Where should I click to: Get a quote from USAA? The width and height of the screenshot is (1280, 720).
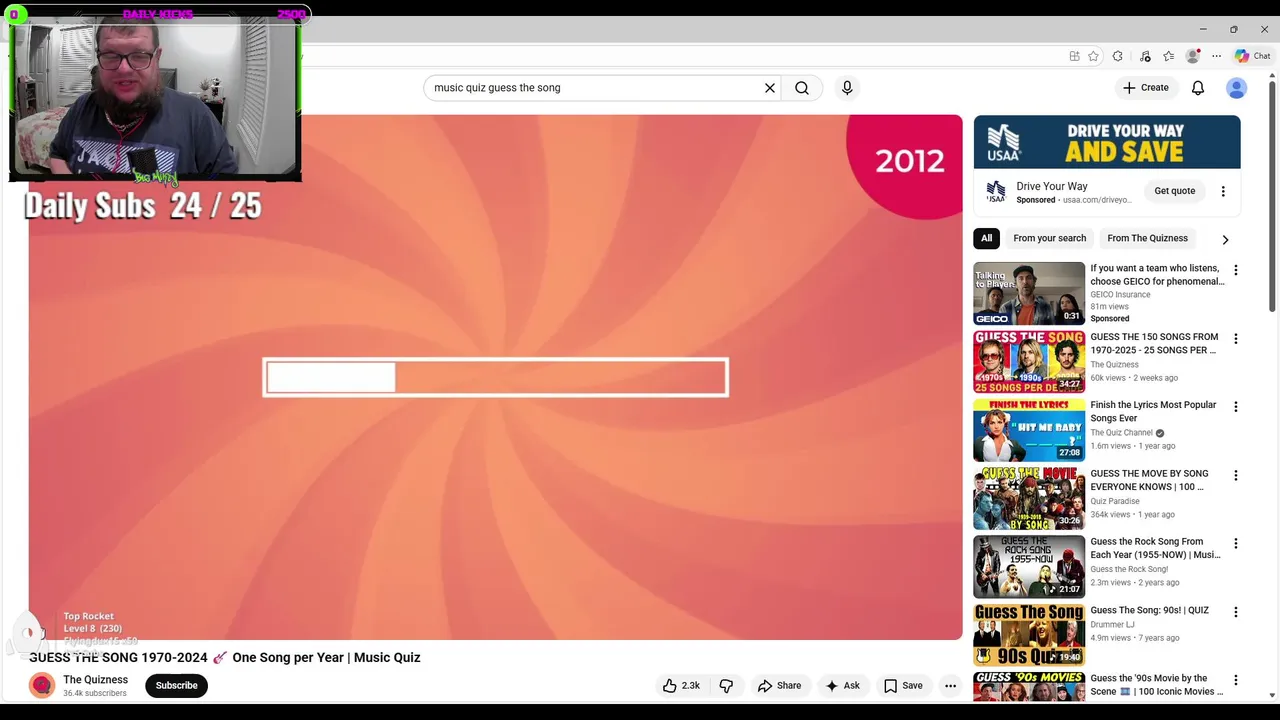tap(1174, 191)
